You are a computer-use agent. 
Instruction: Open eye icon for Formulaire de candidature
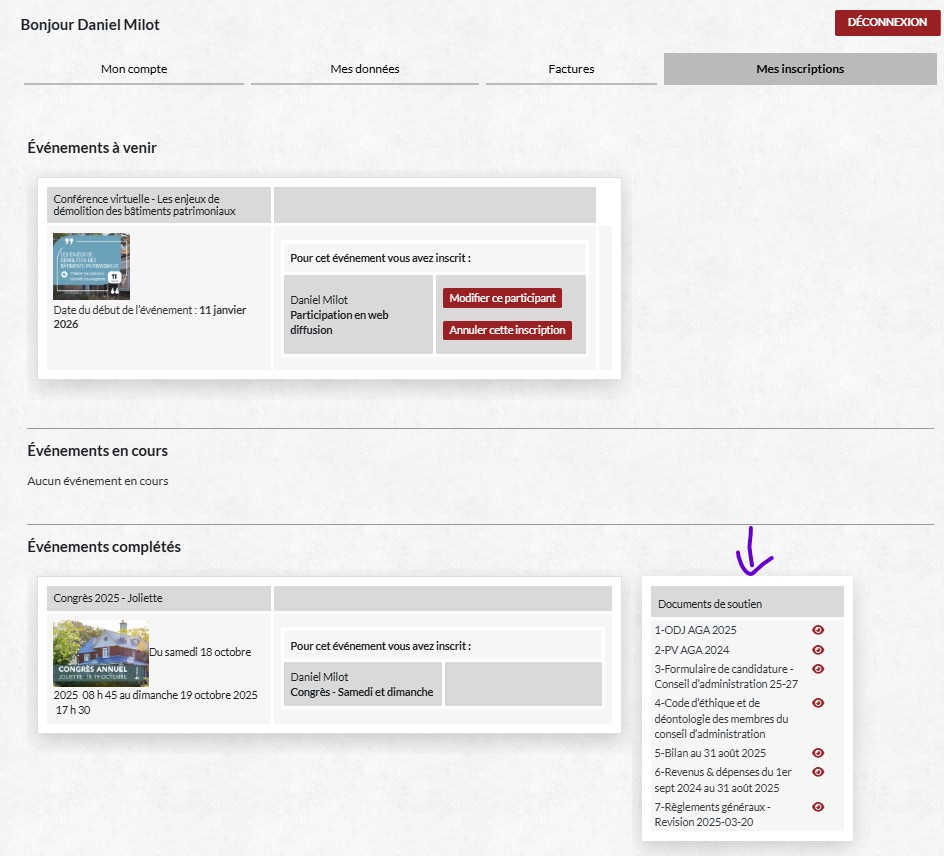tap(818, 669)
